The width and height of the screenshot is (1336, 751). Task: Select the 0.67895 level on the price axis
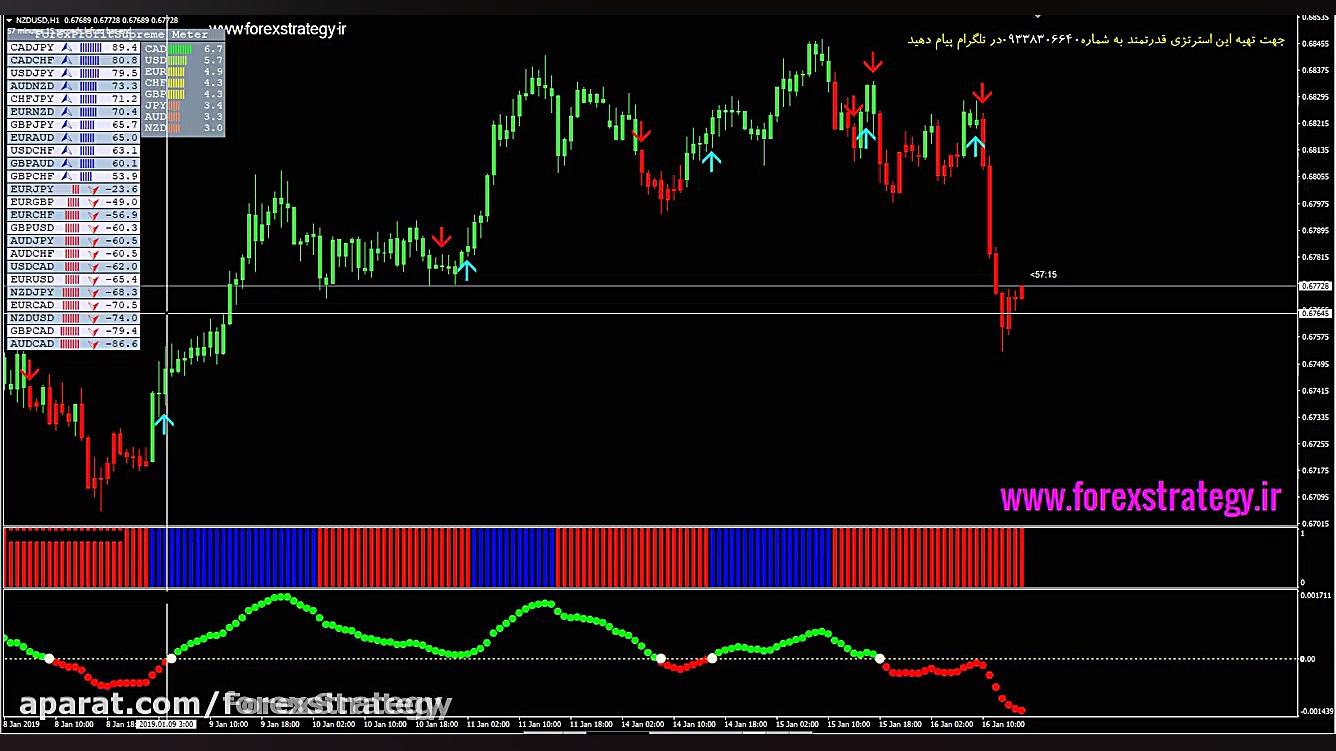(1316, 231)
